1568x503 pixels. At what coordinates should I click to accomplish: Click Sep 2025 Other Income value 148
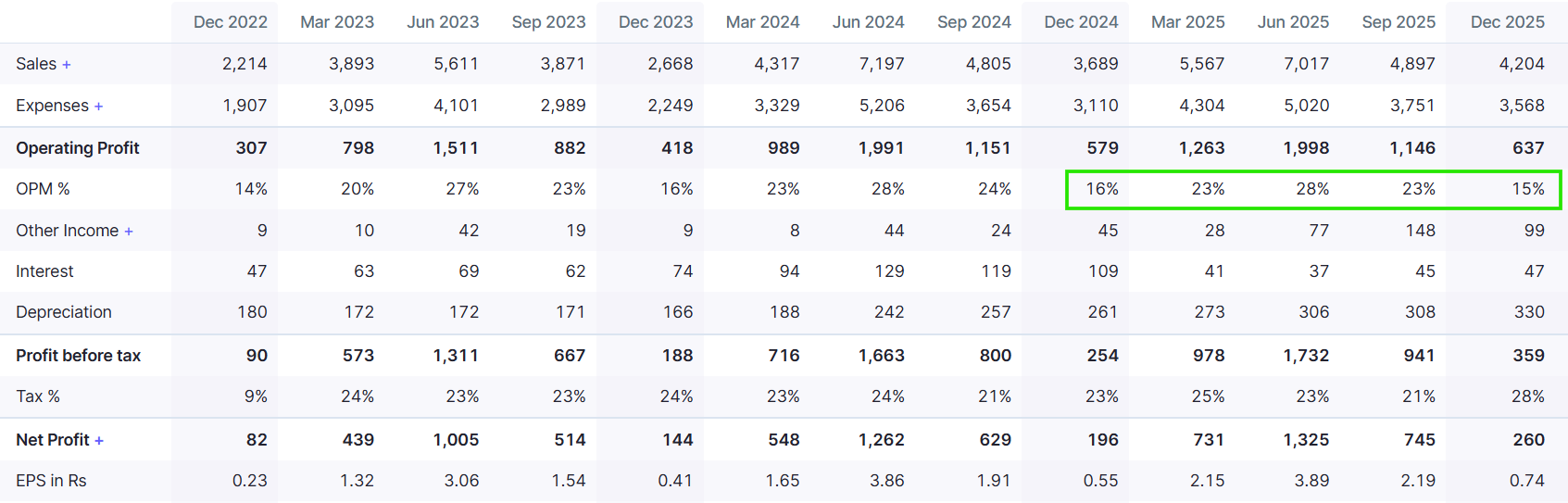(x=1420, y=231)
